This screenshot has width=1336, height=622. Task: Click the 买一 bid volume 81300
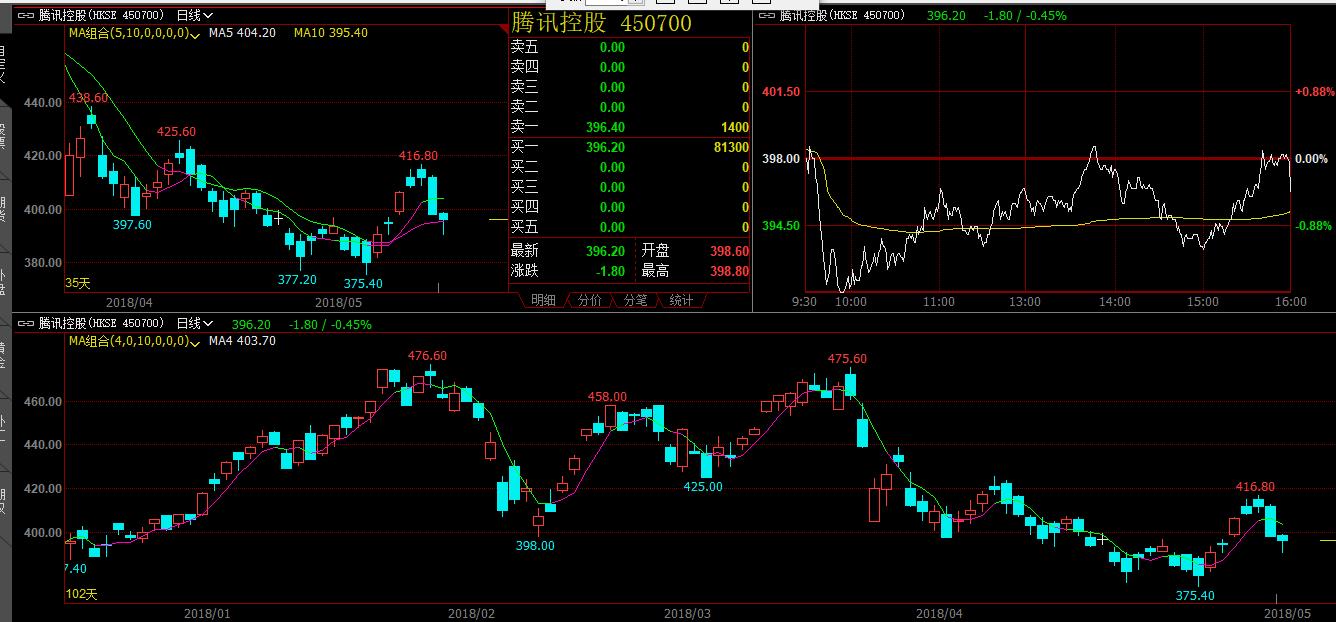(x=729, y=147)
